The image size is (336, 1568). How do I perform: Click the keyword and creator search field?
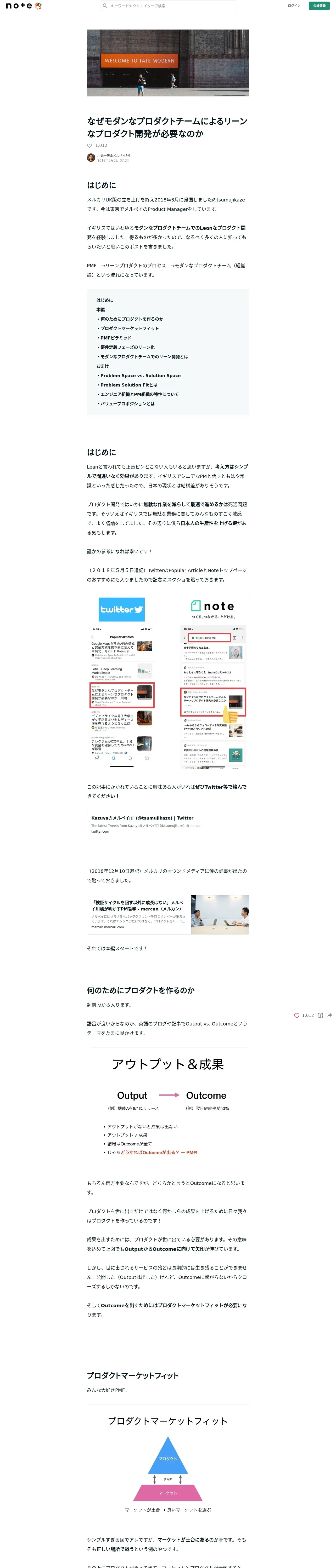click(x=168, y=5)
